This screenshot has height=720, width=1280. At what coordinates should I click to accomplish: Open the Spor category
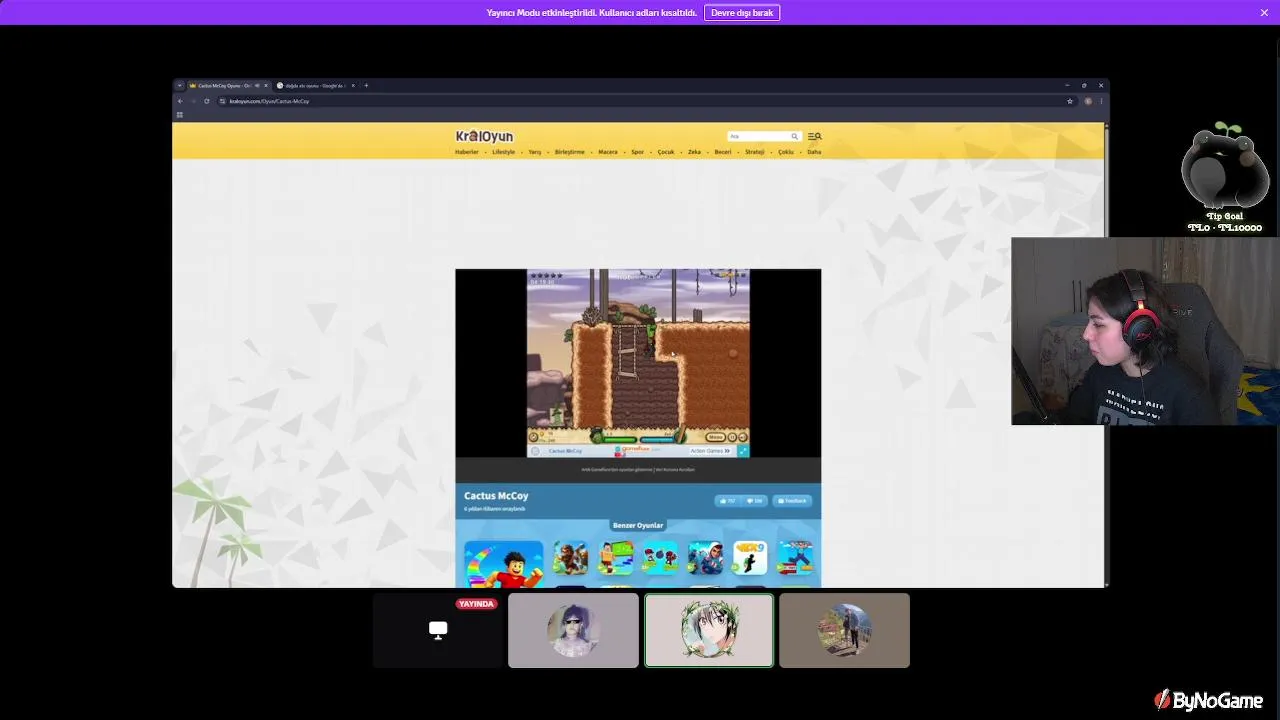(x=637, y=152)
